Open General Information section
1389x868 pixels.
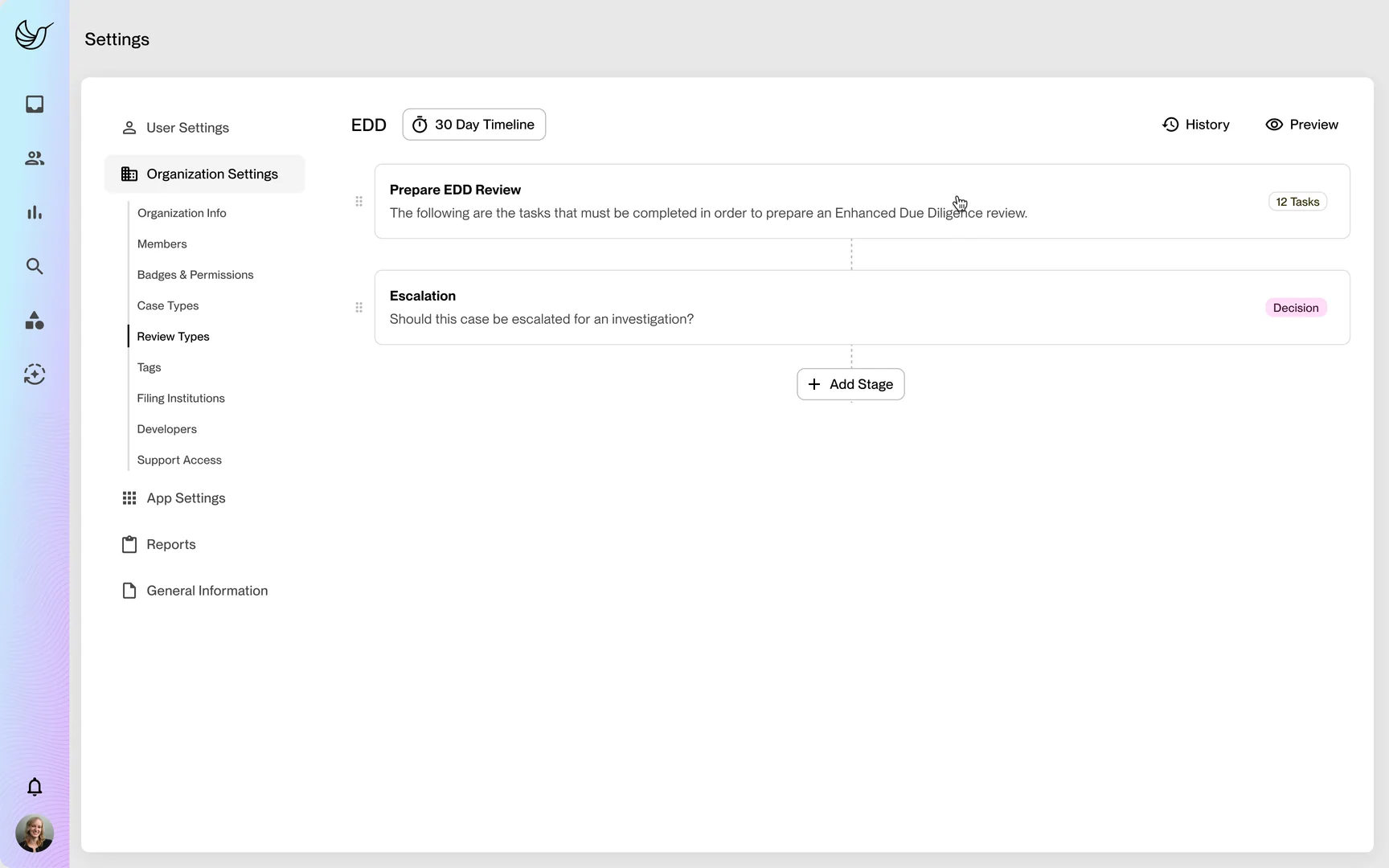pyautogui.click(x=207, y=591)
